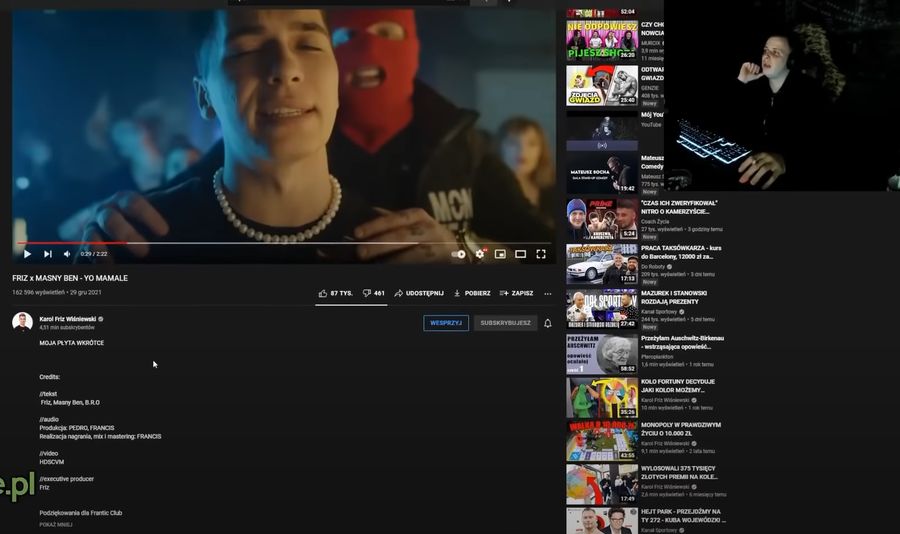Screen dimensions: 900x534
Task: Open fortune wheel thumbnail 35:26
Action: click(602, 397)
